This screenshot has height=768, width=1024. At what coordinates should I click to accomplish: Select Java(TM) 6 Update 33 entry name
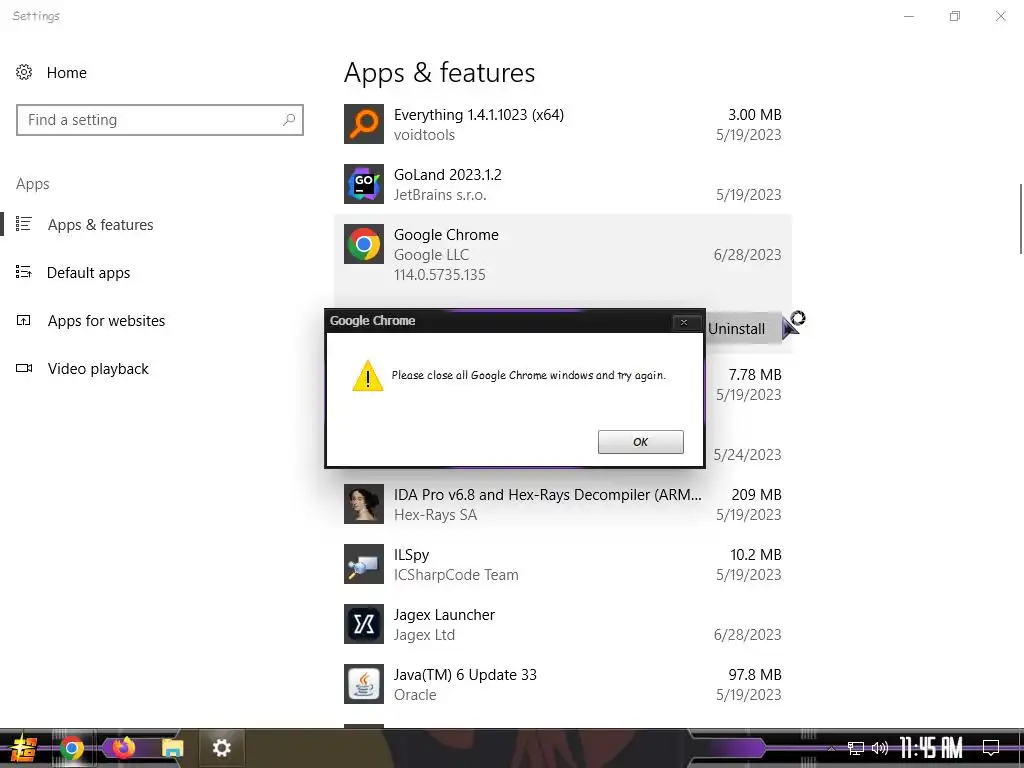[465, 675]
